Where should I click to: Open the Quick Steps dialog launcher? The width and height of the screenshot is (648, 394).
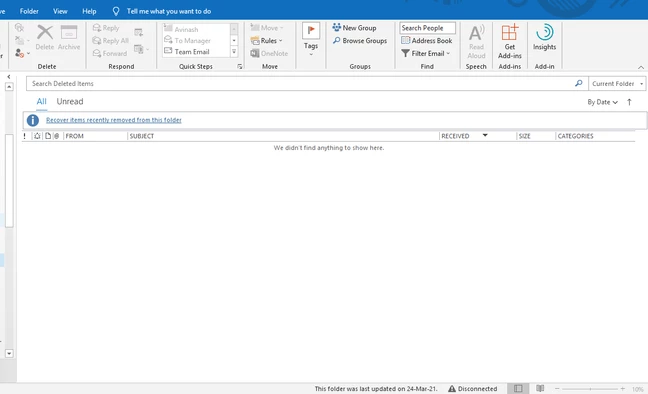(240, 67)
